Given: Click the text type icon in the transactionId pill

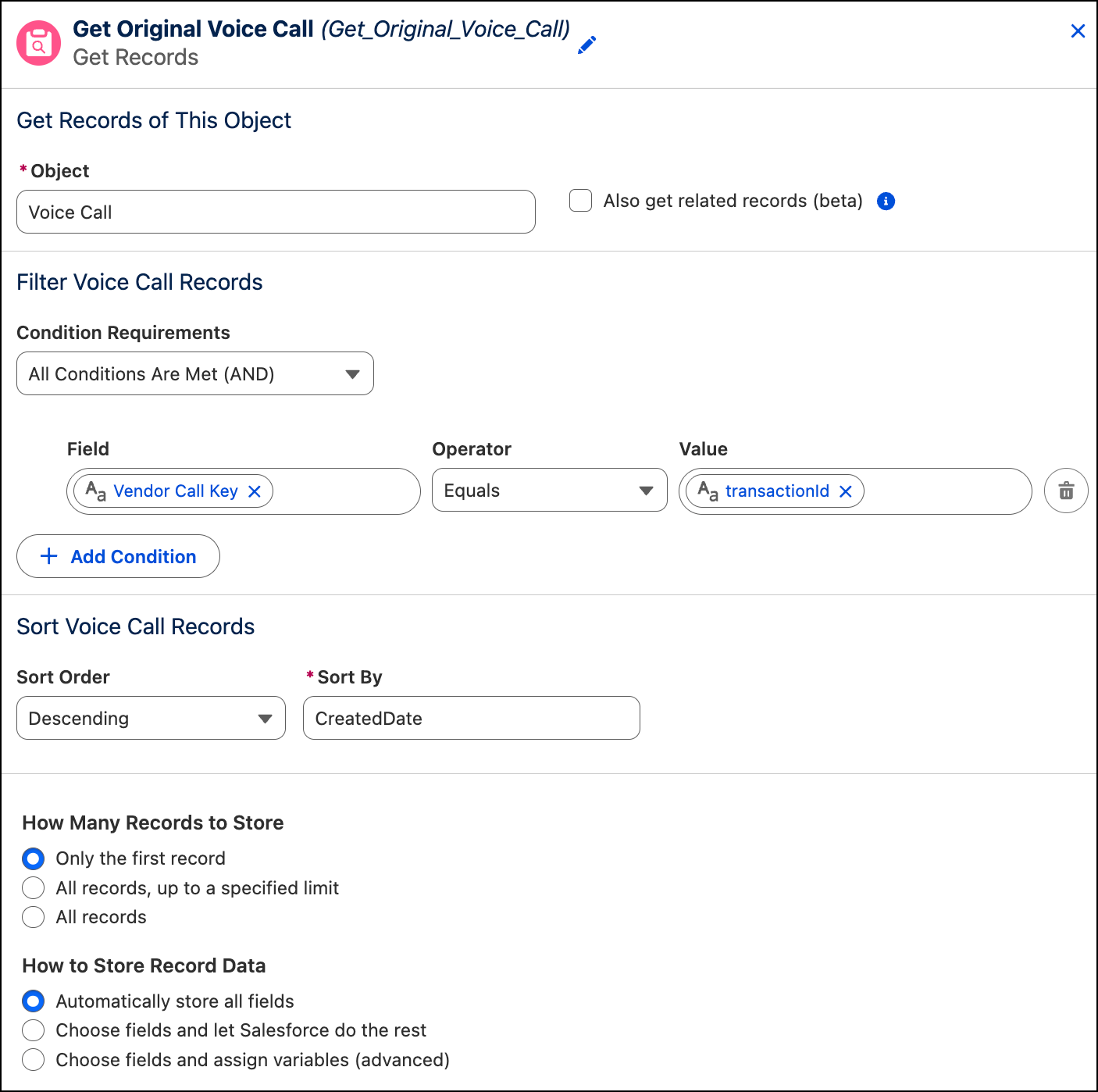Looking at the screenshot, I should [708, 491].
